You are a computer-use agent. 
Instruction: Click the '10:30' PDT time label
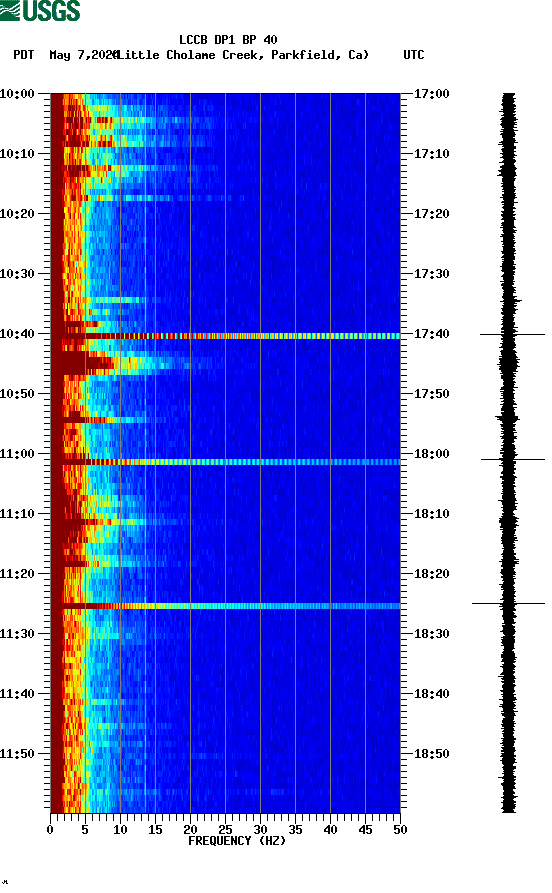point(17,274)
